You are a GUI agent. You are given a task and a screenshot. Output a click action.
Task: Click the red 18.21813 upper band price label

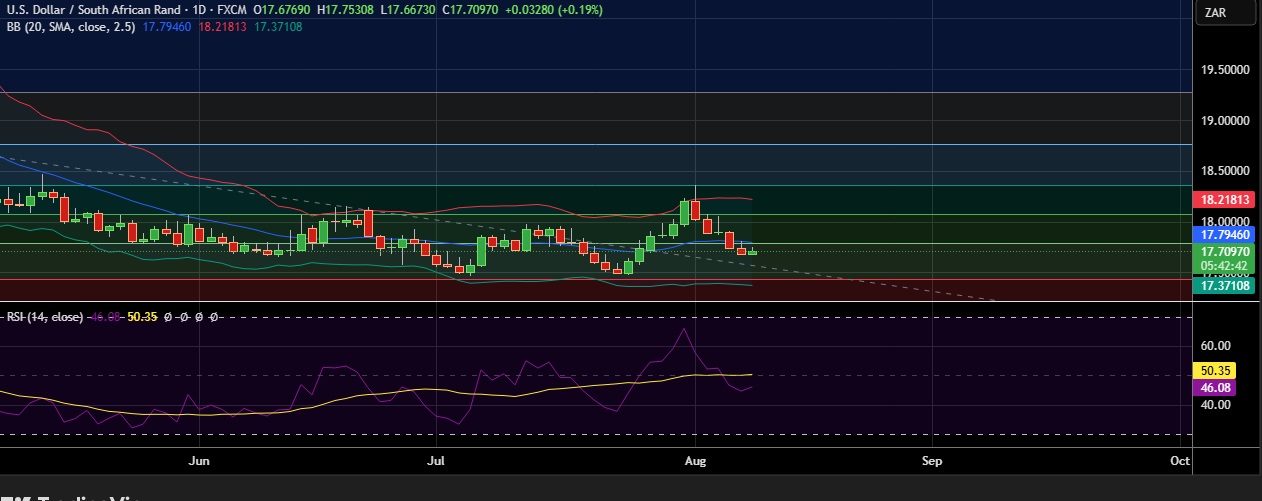1225,200
